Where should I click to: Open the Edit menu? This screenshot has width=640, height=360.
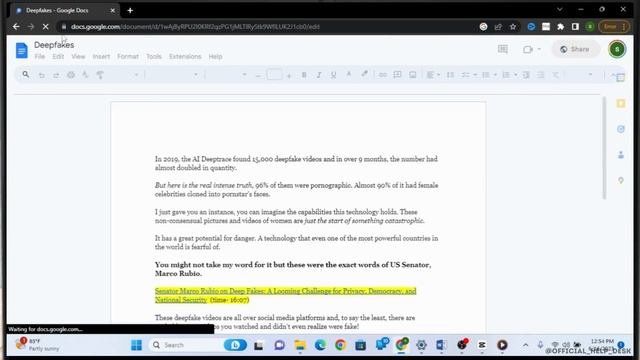(58, 56)
